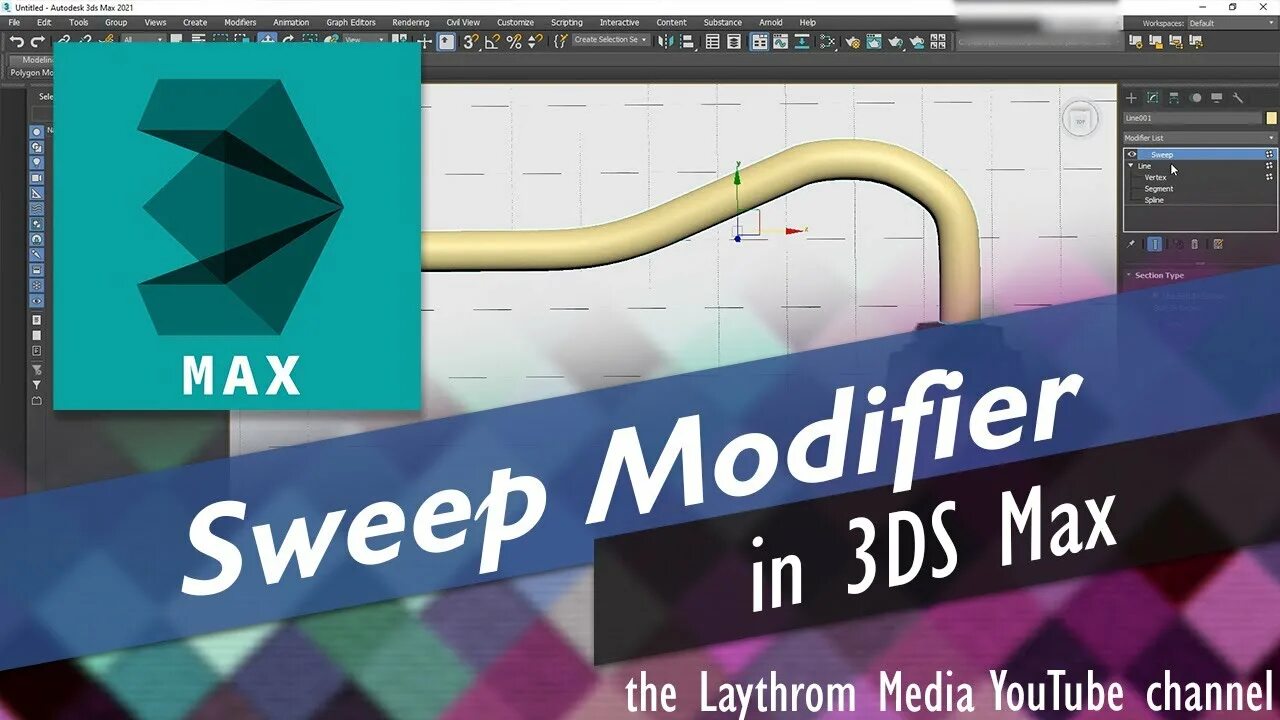Viewport: 1280px width, 720px height.
Task: Collapse the Line entry in modifier stack
Action: pos(1131,166)
